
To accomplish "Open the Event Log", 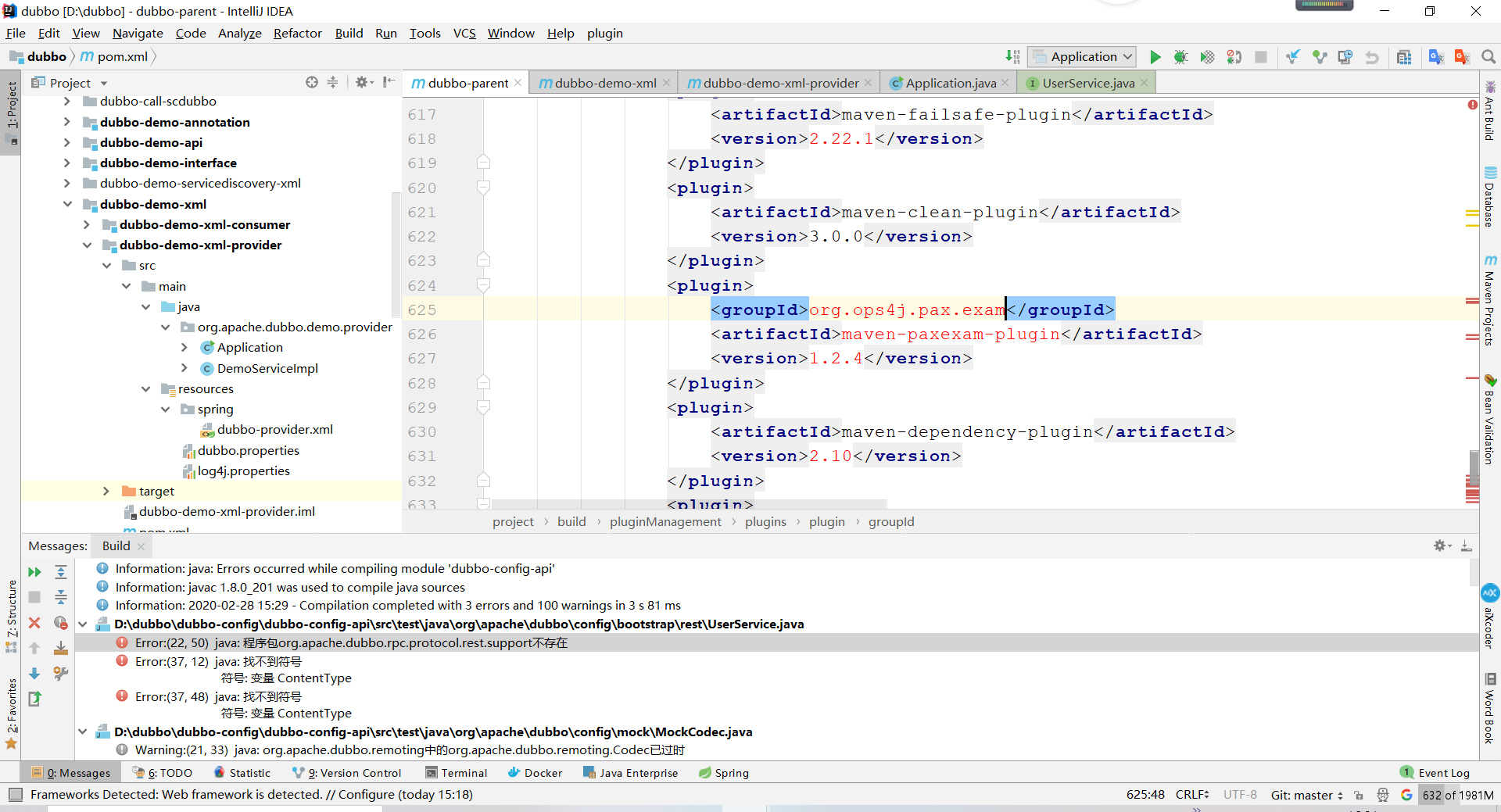I will coord(1435,773).
